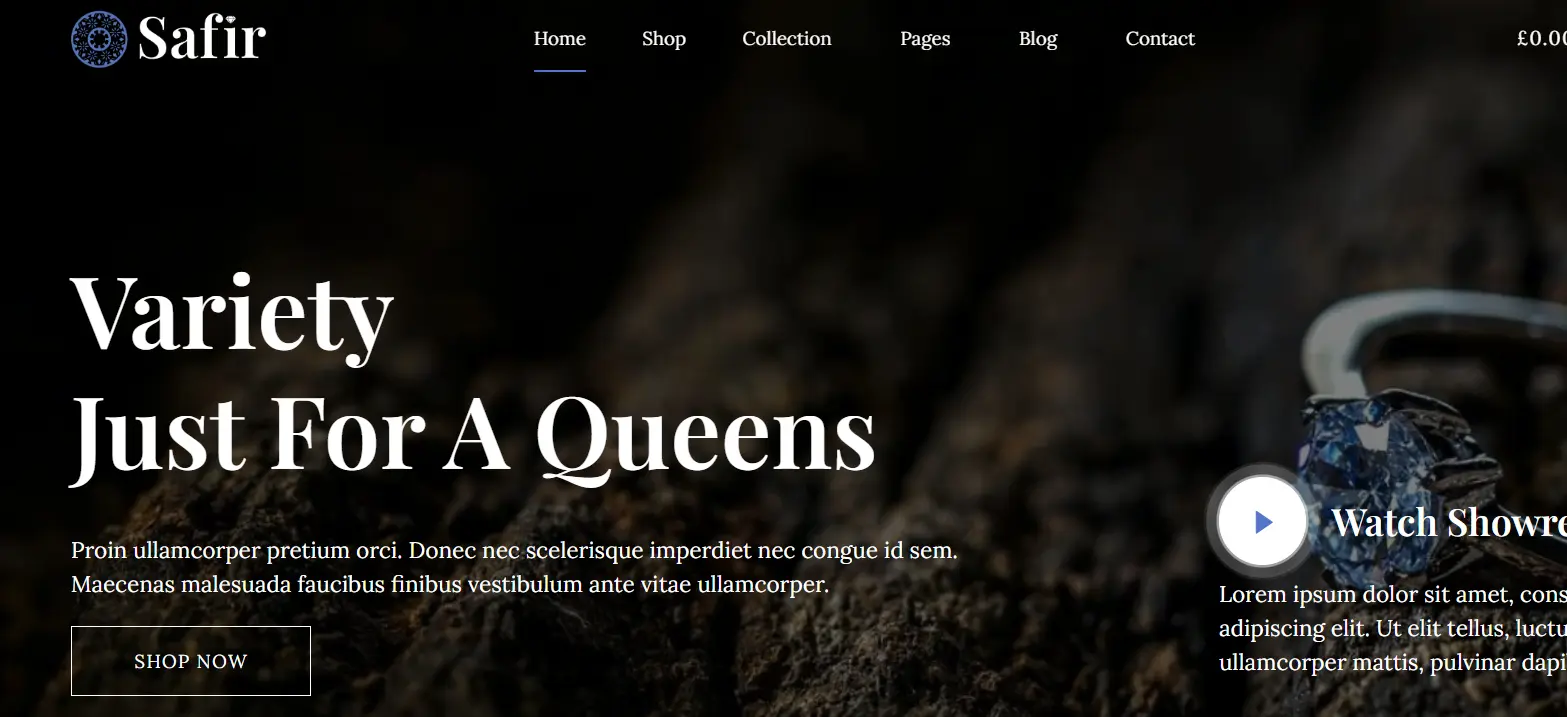Open the cart showing £0.00 total
1567x717 pixels.
click(x=1540, y=39)
